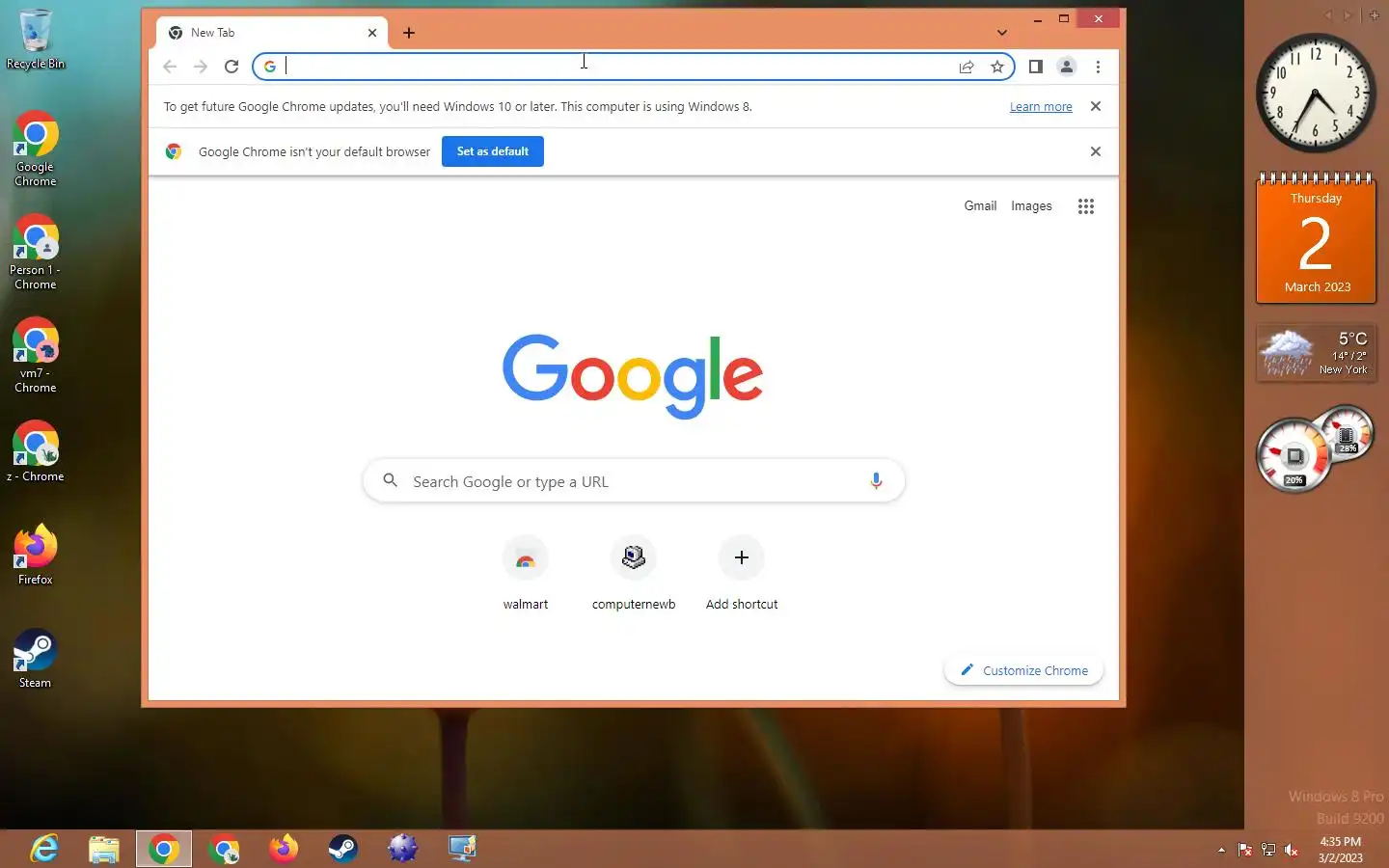The image size is (1389, 868).
Task: Reload the current page
Action: click(x=231, y=67)
